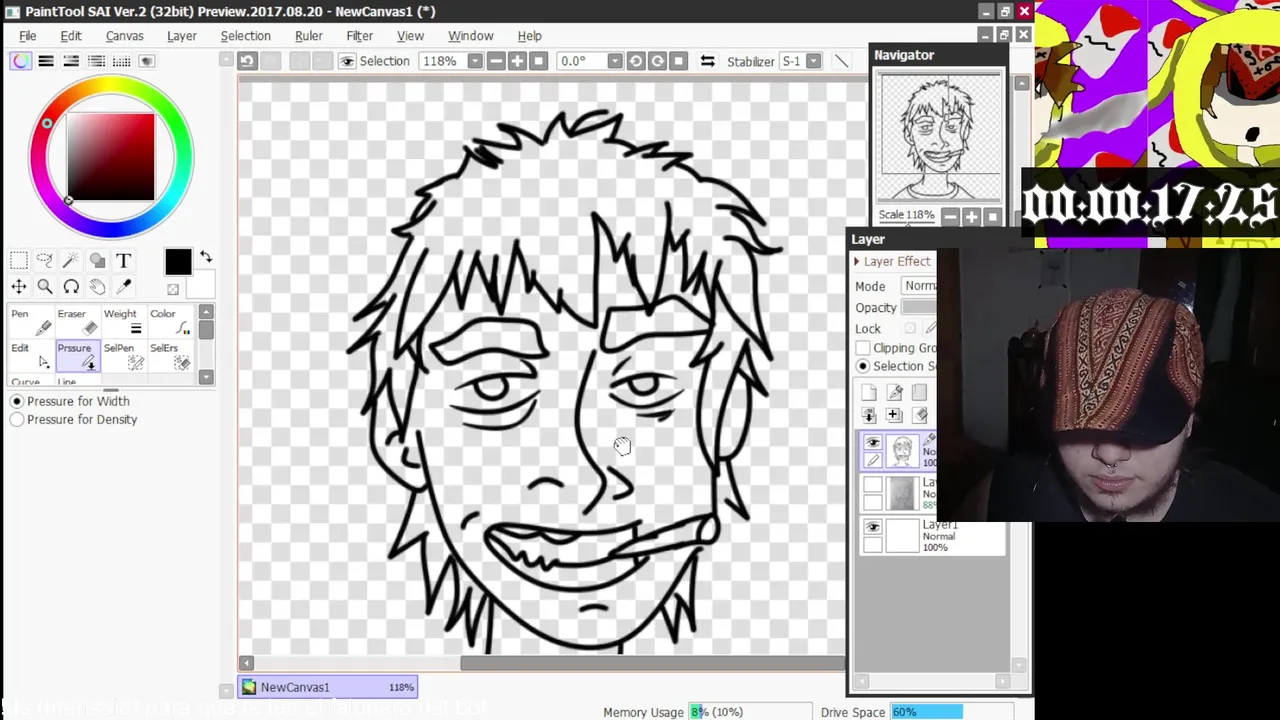Select the Move tool

click(19, 287)
